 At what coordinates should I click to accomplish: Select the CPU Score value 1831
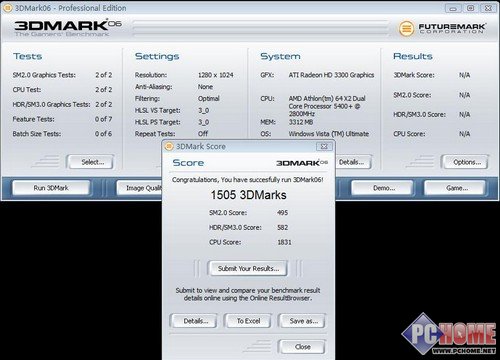[x=284, y=242]
